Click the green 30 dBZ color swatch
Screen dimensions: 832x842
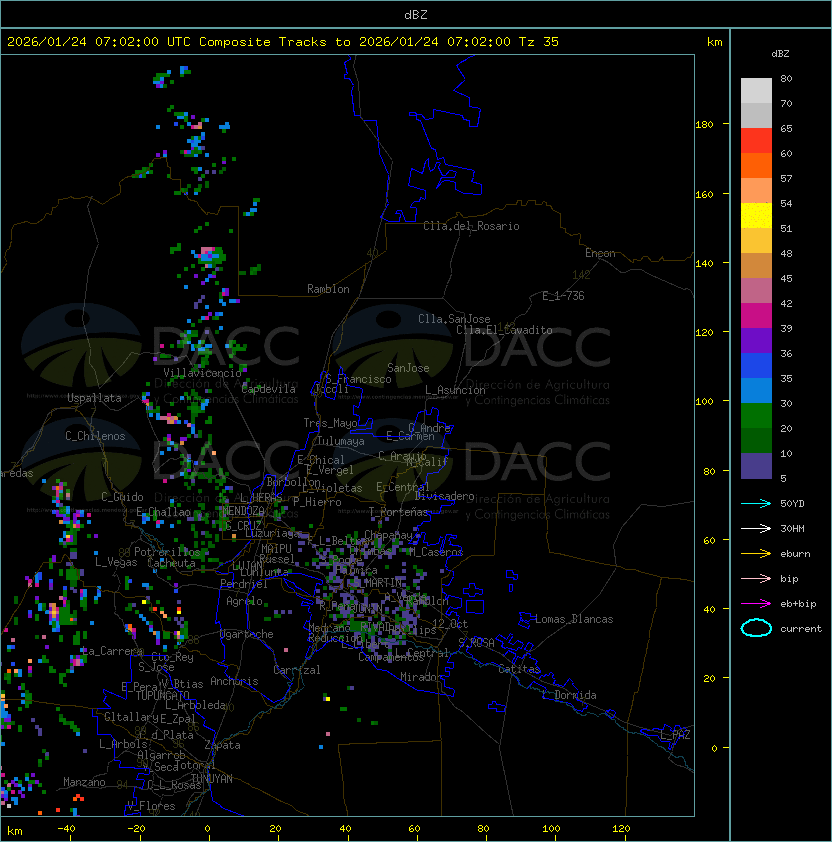[x=756, y=416]
